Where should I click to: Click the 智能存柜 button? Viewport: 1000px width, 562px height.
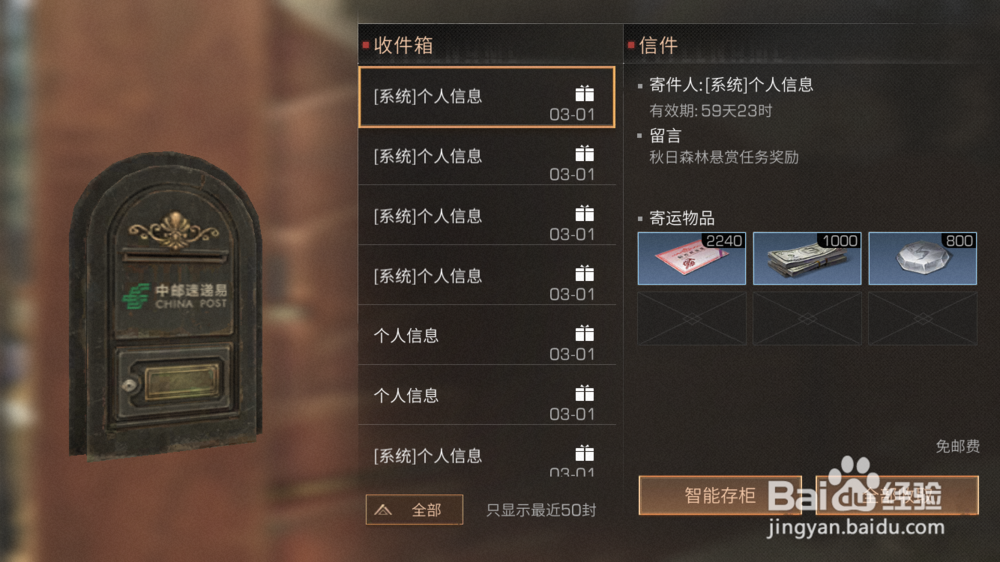pos(720,495)
